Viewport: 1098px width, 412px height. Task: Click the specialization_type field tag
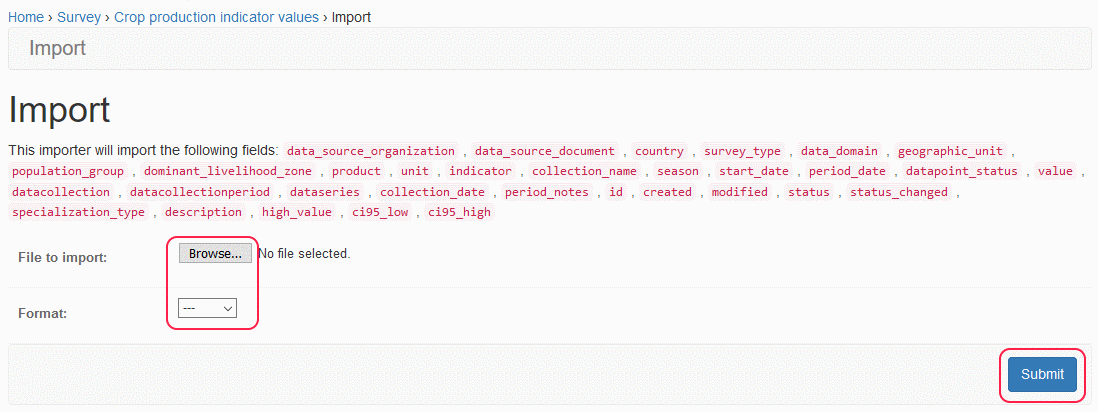click(78, 212)
